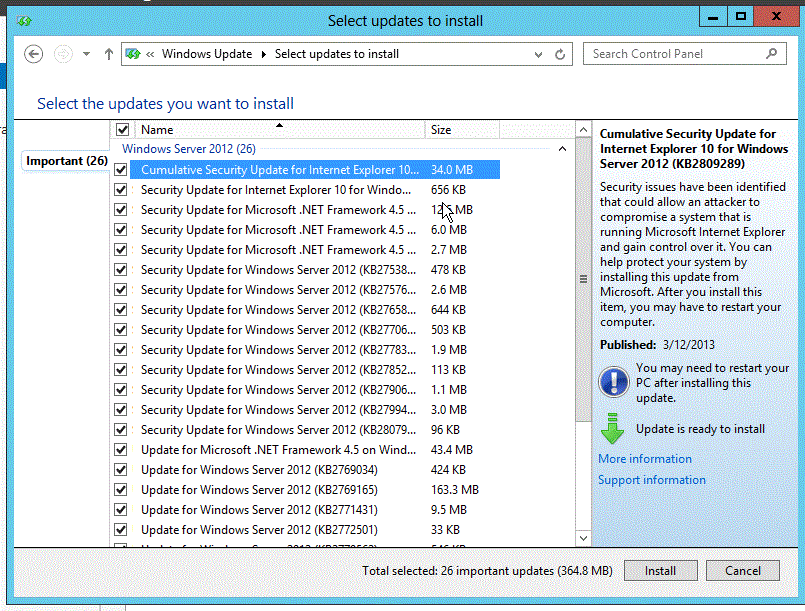
Task: Open the address bar dropdown
Action: point(539,54)
